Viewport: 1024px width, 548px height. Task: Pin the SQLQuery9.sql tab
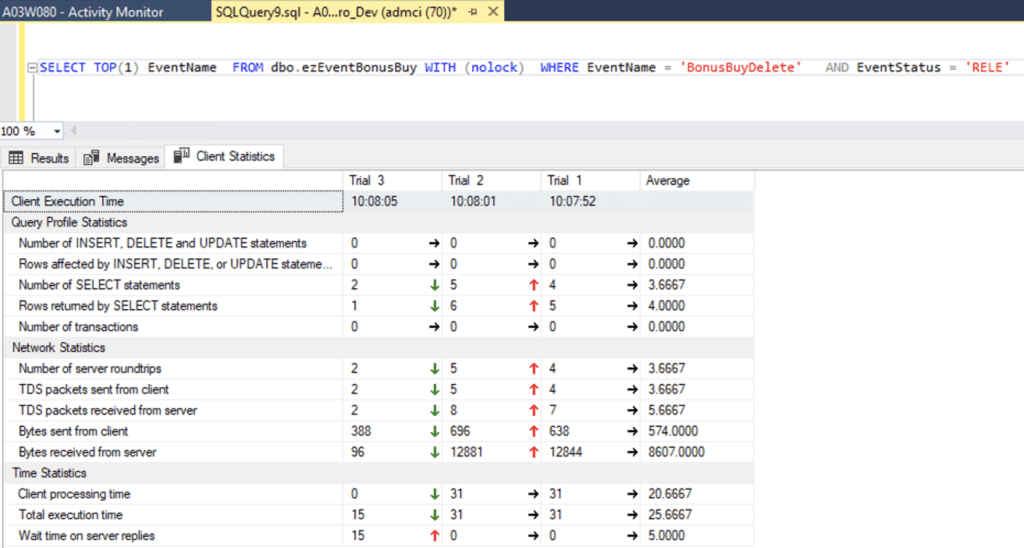473,12
